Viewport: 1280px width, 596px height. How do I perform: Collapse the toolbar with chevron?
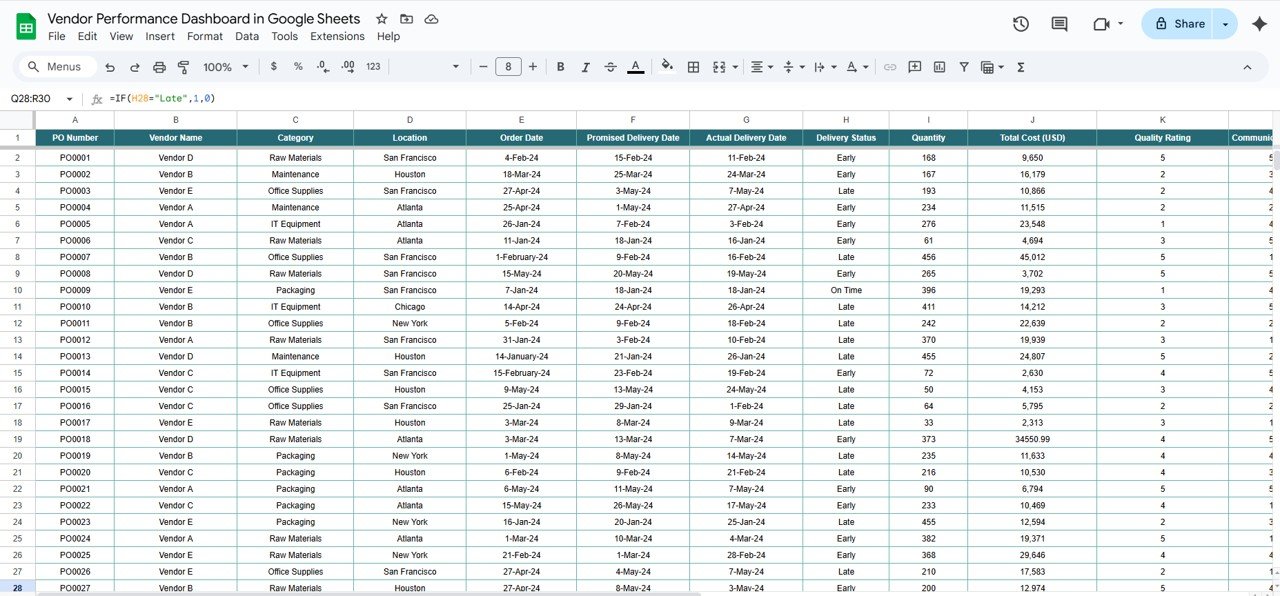click(1247, 67)
